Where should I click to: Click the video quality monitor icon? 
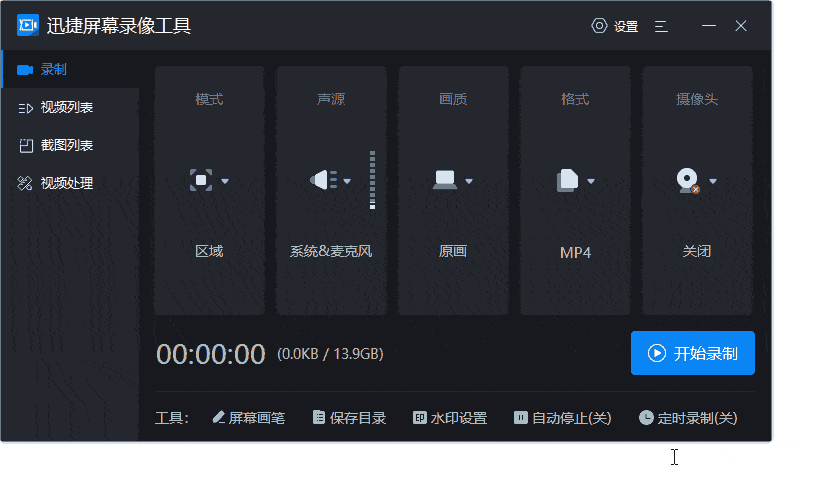pyautogui.click(x=445, y=181)
